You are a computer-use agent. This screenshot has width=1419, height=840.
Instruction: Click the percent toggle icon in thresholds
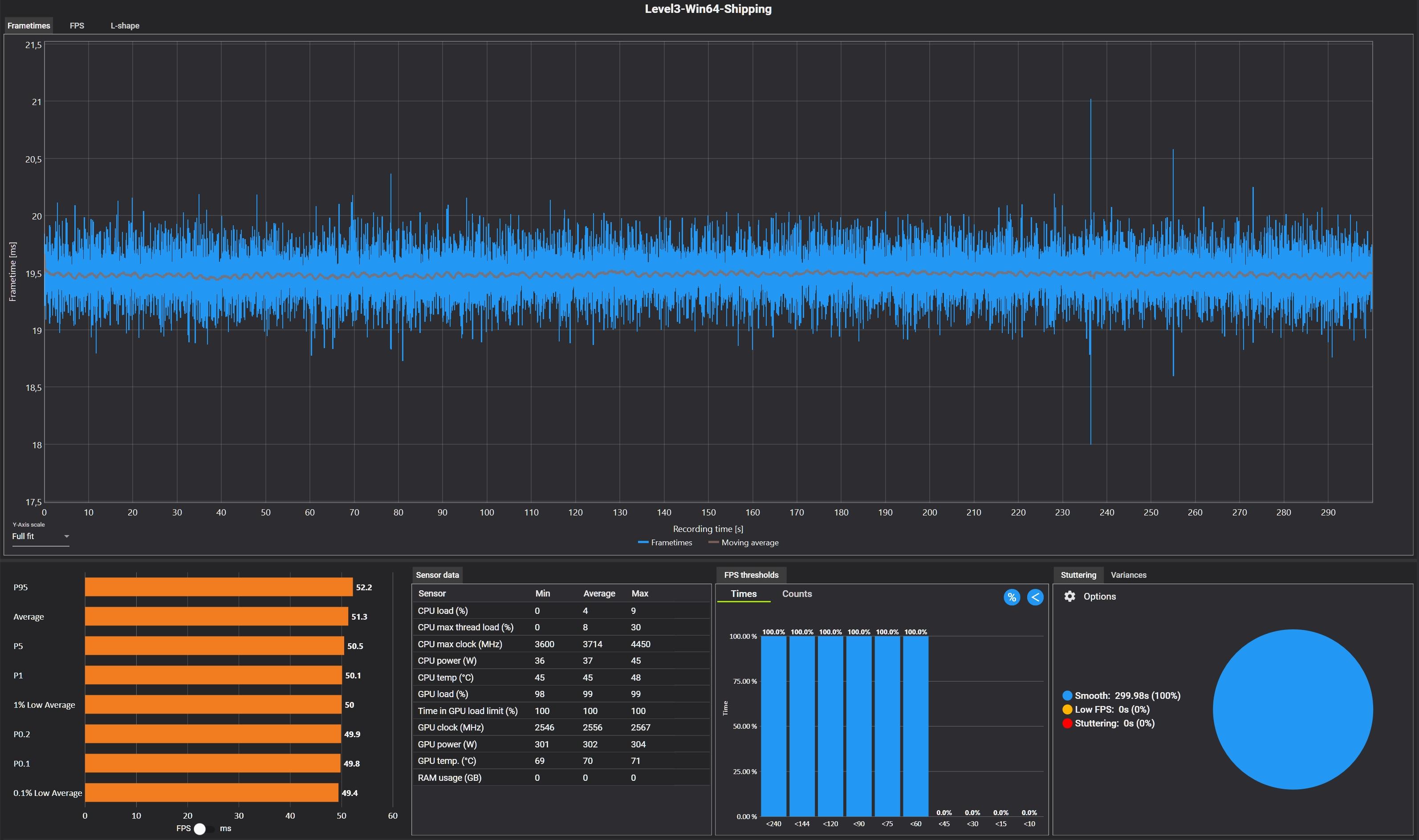pyautogui.click(x=1012, y=597)
